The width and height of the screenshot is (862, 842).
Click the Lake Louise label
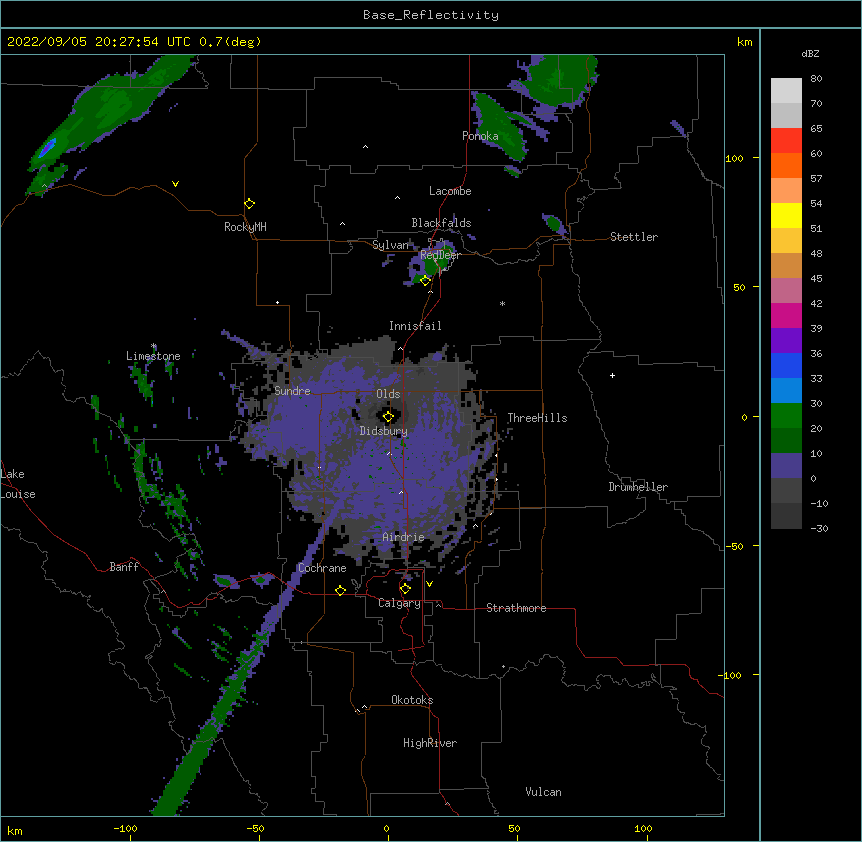[18, 484]
